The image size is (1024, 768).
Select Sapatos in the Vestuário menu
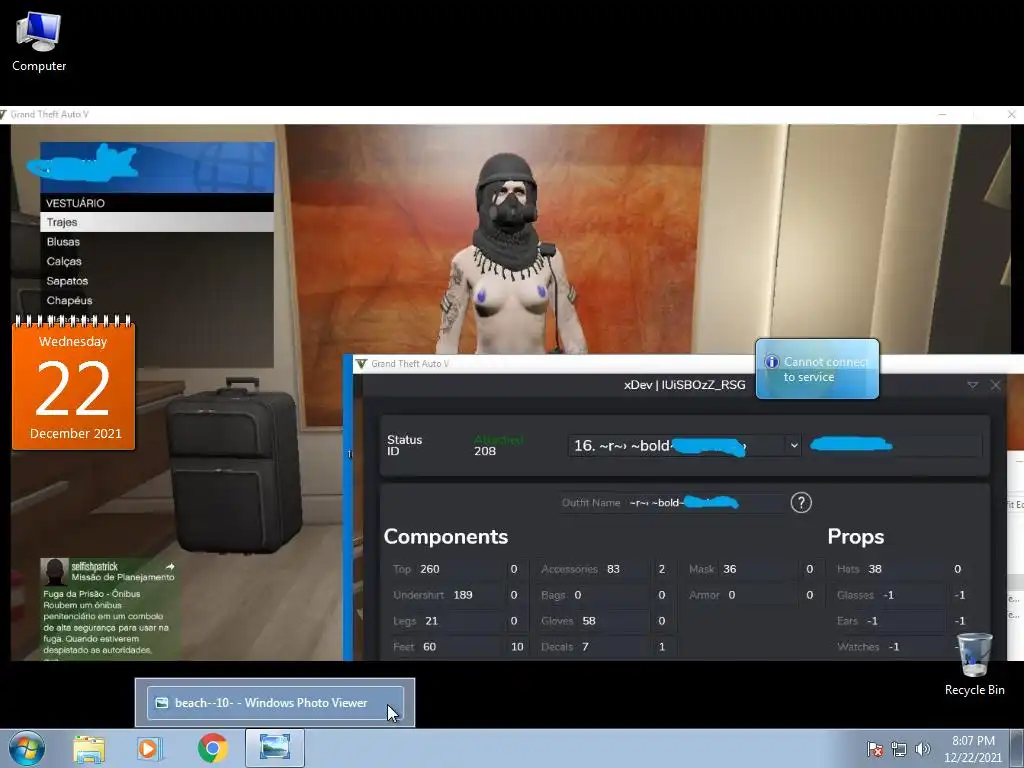coord(157,281)
